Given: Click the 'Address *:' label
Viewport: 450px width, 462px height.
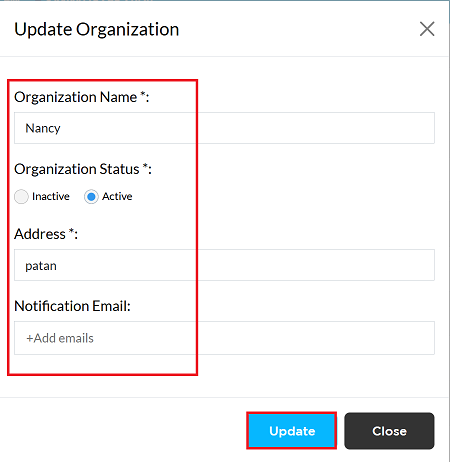Looking at the screenshot, I should click(x=46, y=234).
